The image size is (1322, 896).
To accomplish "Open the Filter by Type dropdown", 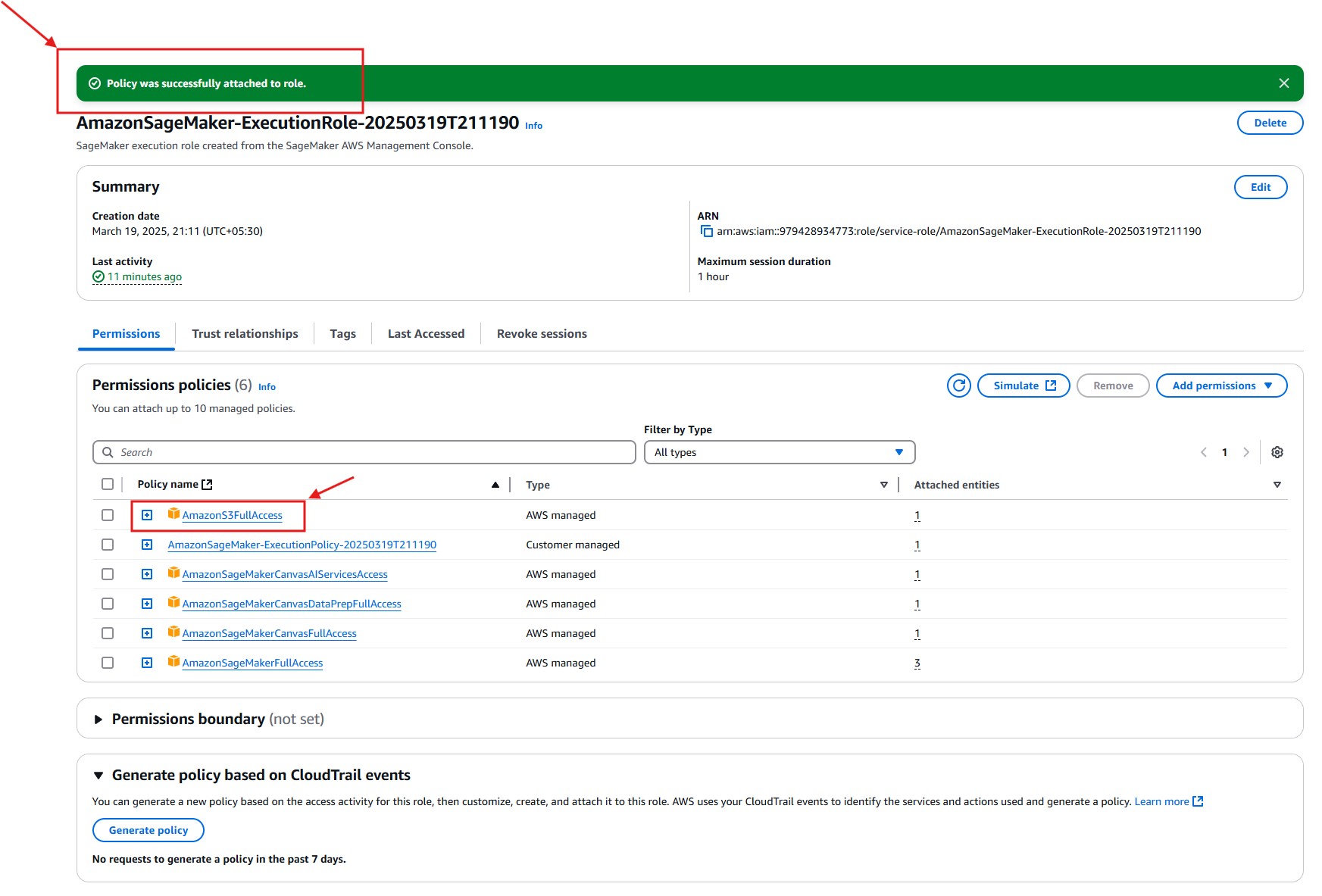I will tap(779, 452).
